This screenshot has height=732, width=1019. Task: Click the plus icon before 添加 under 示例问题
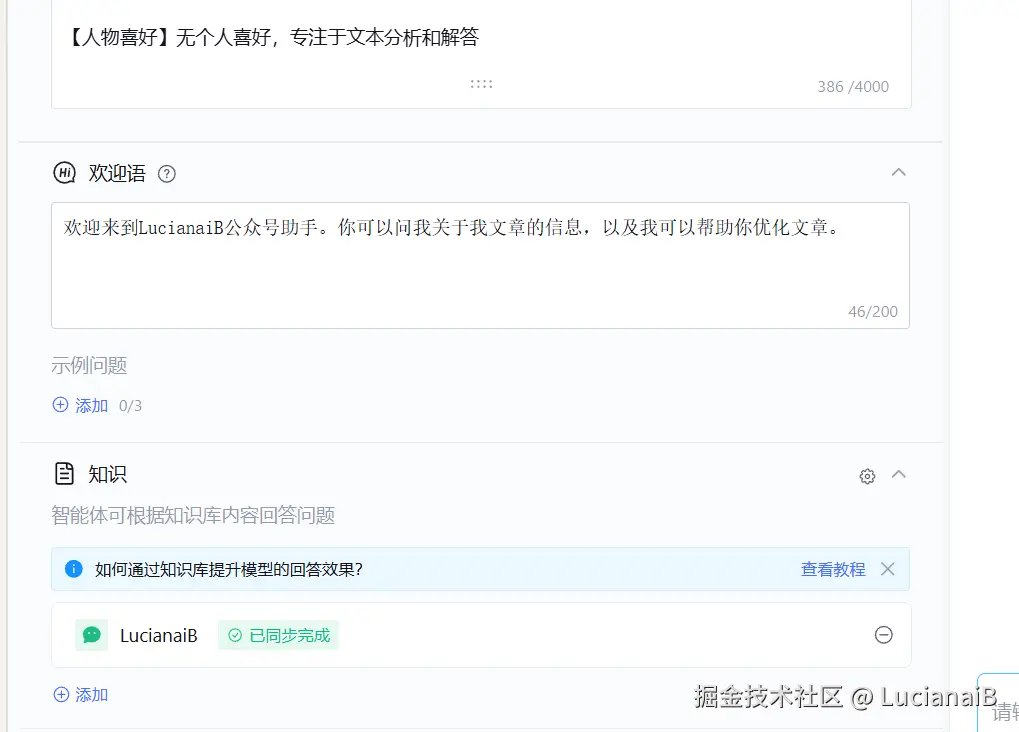60,406
